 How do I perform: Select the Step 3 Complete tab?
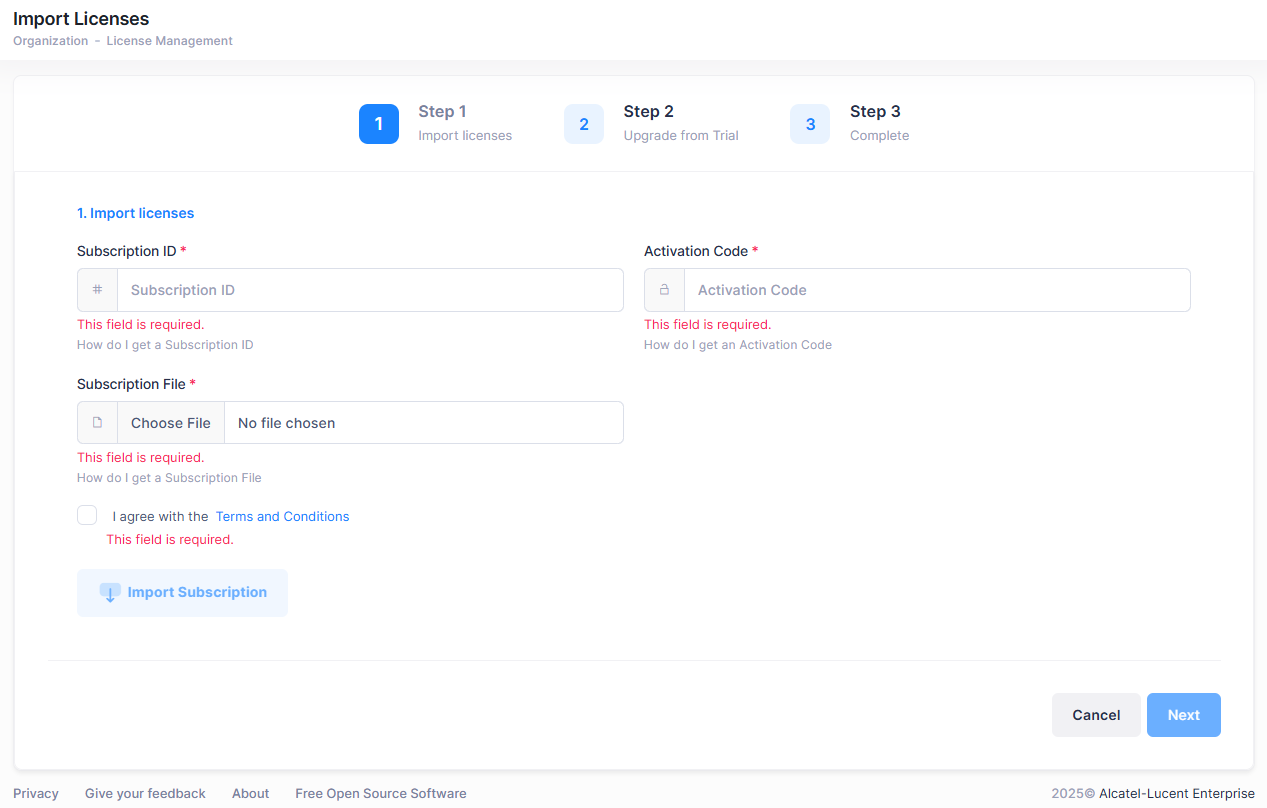(x=878, y=123)
